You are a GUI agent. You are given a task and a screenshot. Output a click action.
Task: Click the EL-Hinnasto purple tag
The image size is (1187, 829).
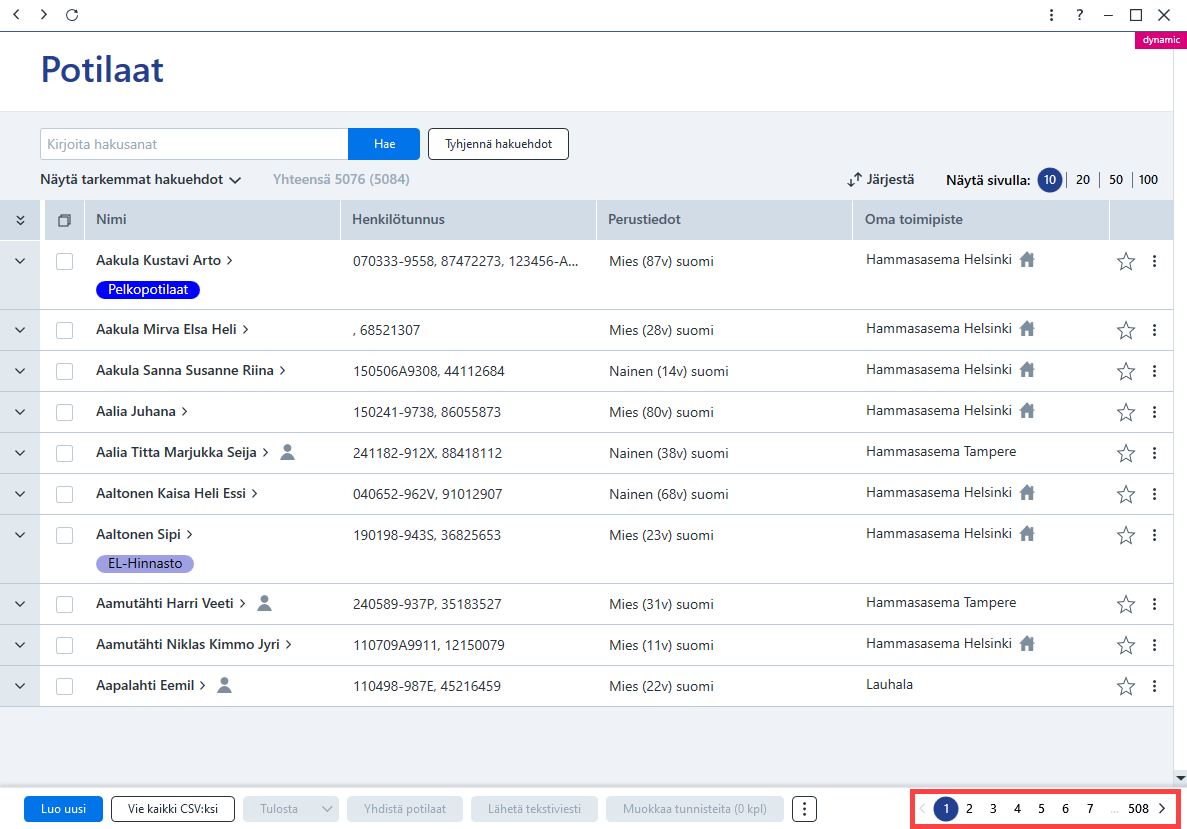[145, 563]
